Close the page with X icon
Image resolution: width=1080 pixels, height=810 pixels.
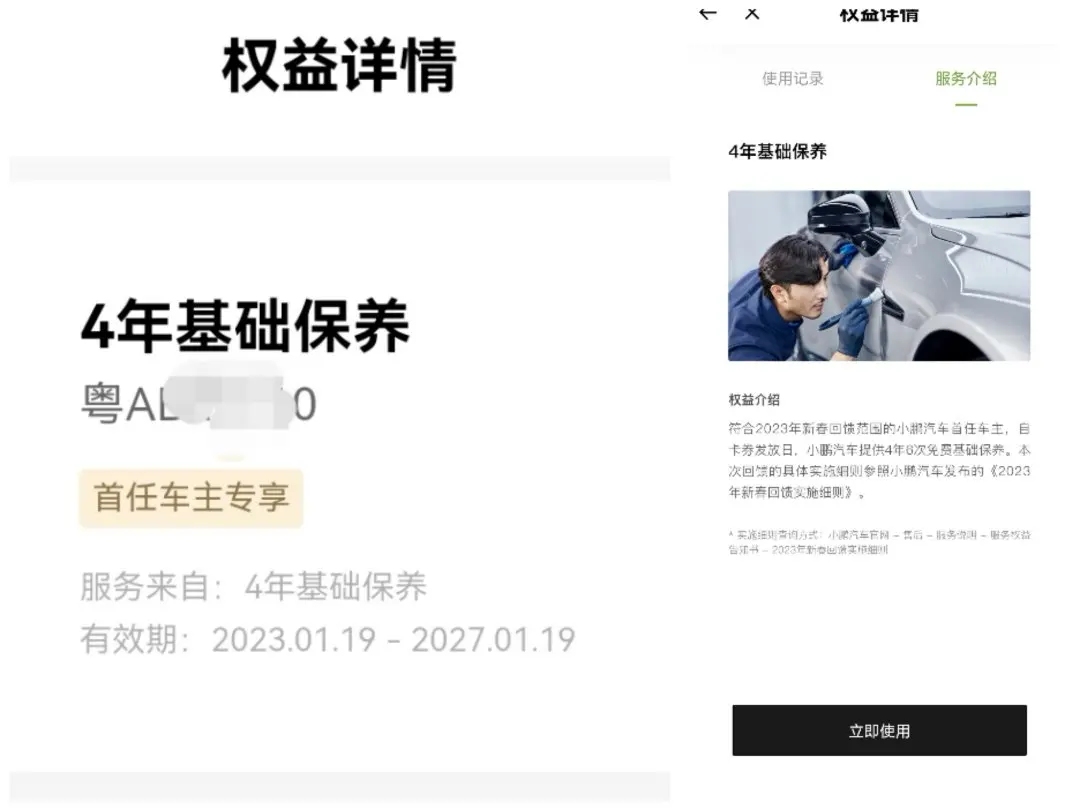click(x=752, y=13)
